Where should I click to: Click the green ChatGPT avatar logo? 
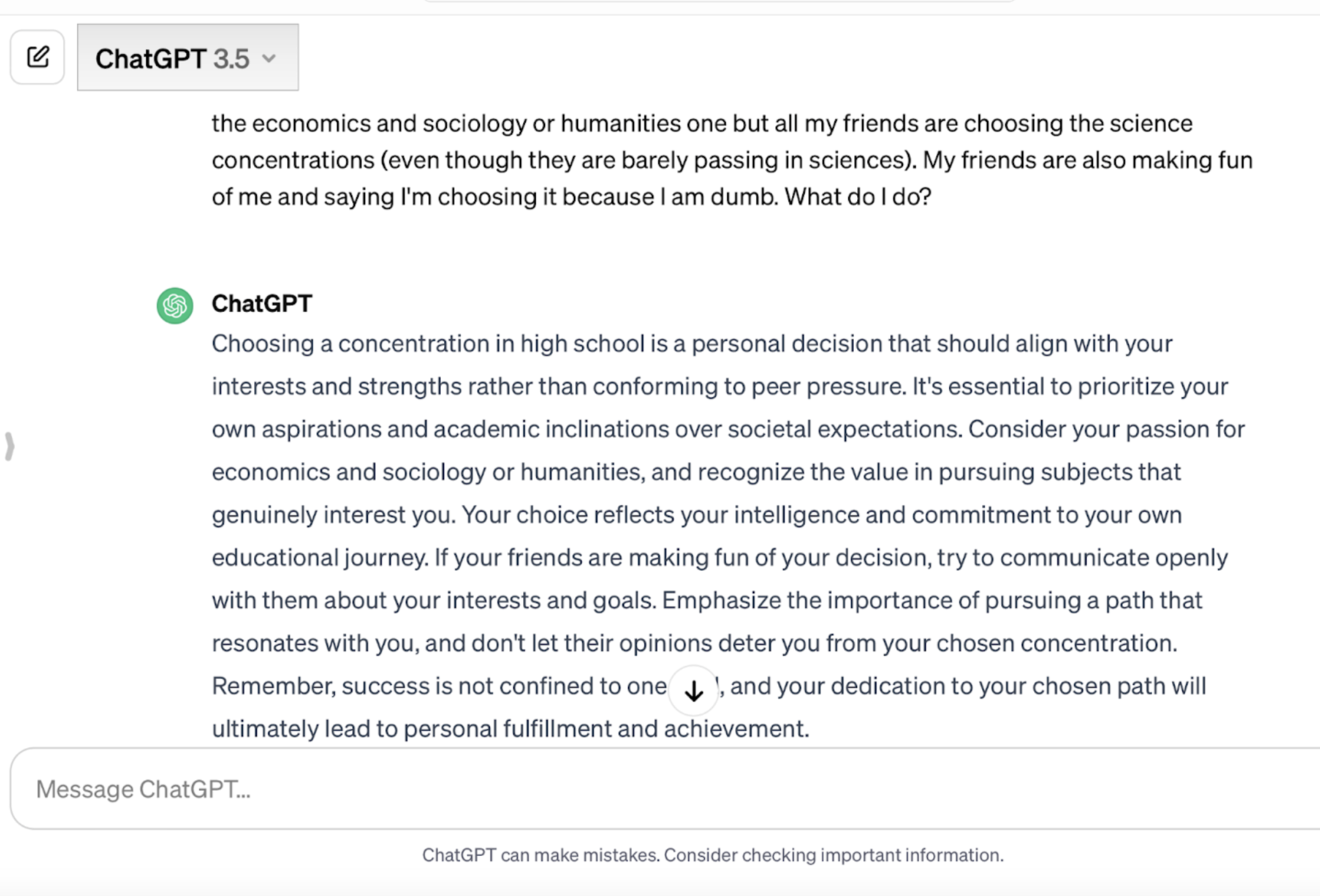tap(175, 305)
